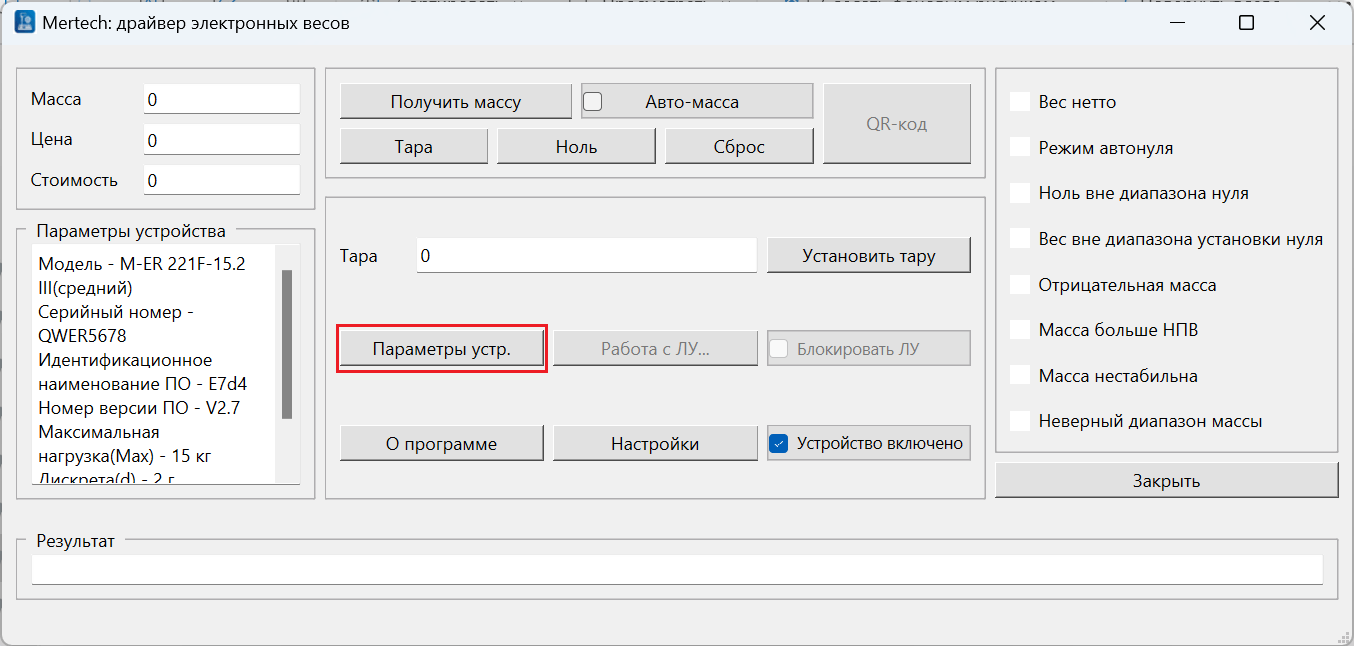This screenshot has height=646, width=1354.
Task: Toggle the Вес нетто checkbox
Action: pyautogui.click(x=1020, y=101)
